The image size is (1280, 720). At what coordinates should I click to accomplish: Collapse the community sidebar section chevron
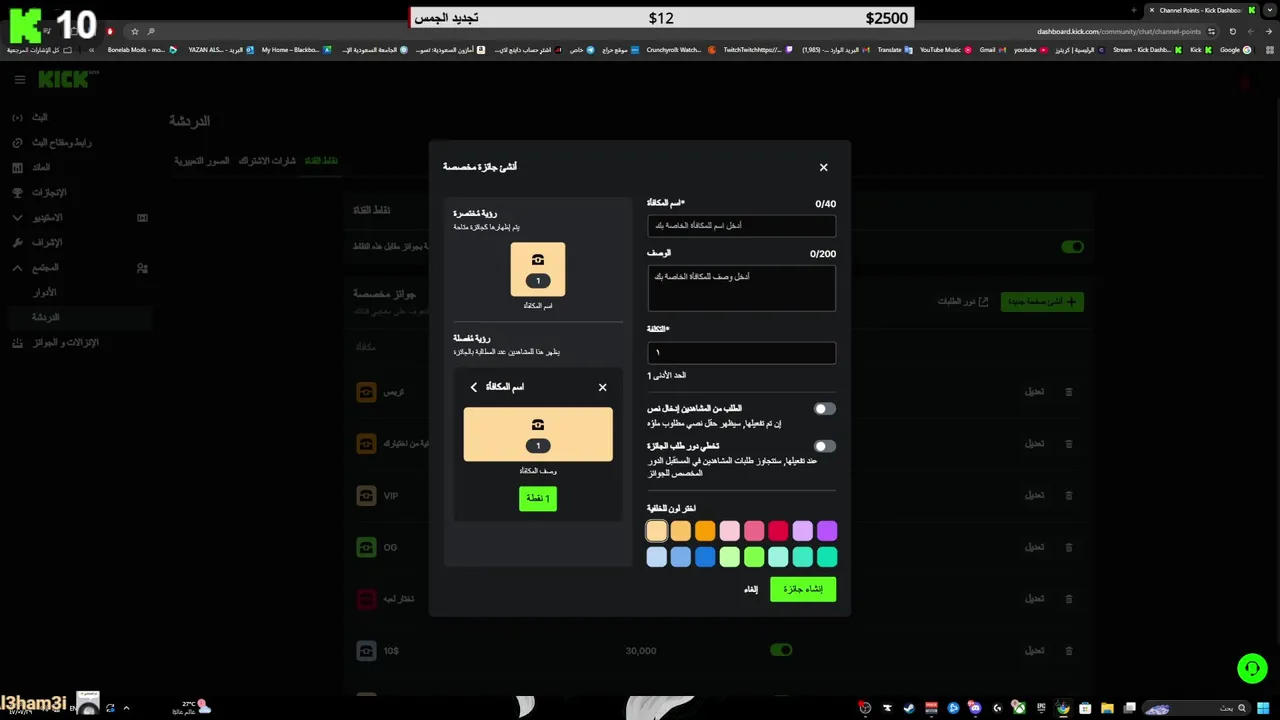(17, 268)
